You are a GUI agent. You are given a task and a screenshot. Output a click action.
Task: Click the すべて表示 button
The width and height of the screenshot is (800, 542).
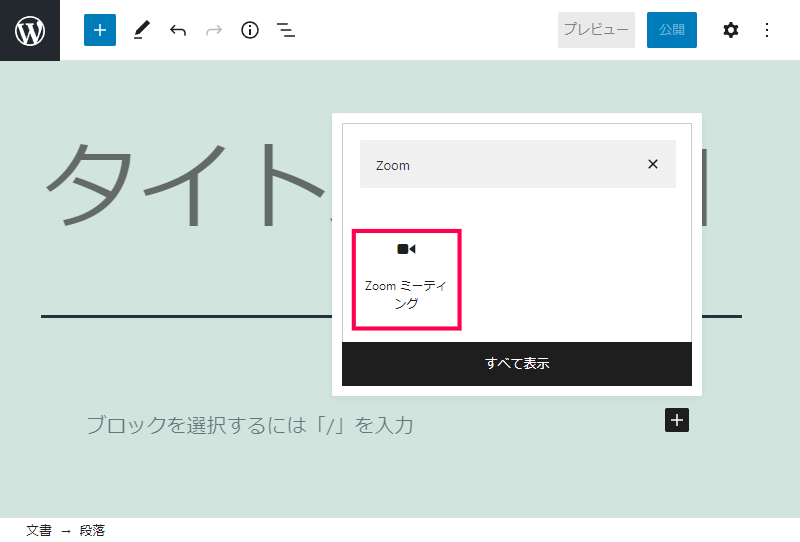coord(517,363)
